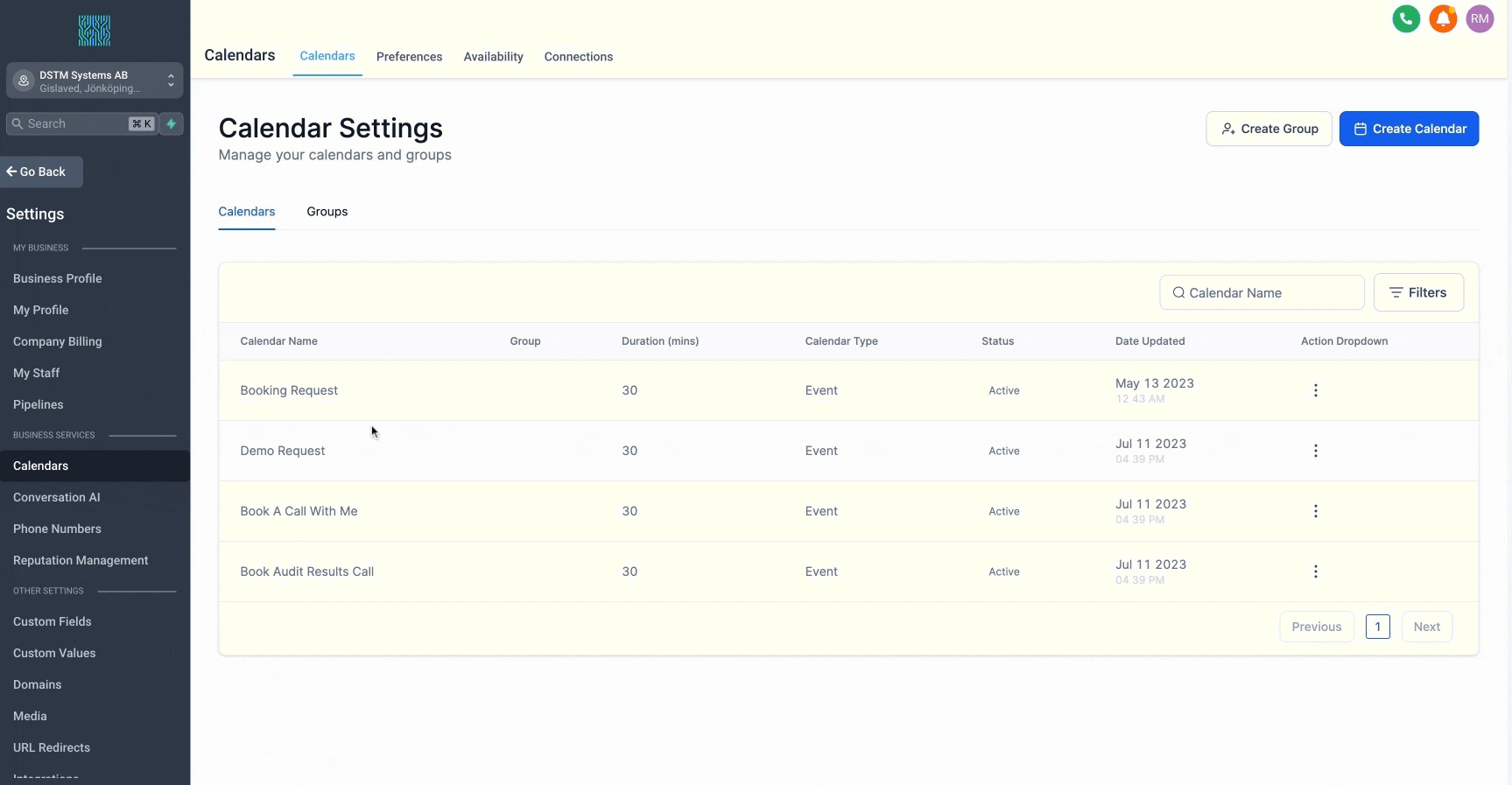Select page 1 in pagination
The image size is (1512, 785).
[1377, 627]
